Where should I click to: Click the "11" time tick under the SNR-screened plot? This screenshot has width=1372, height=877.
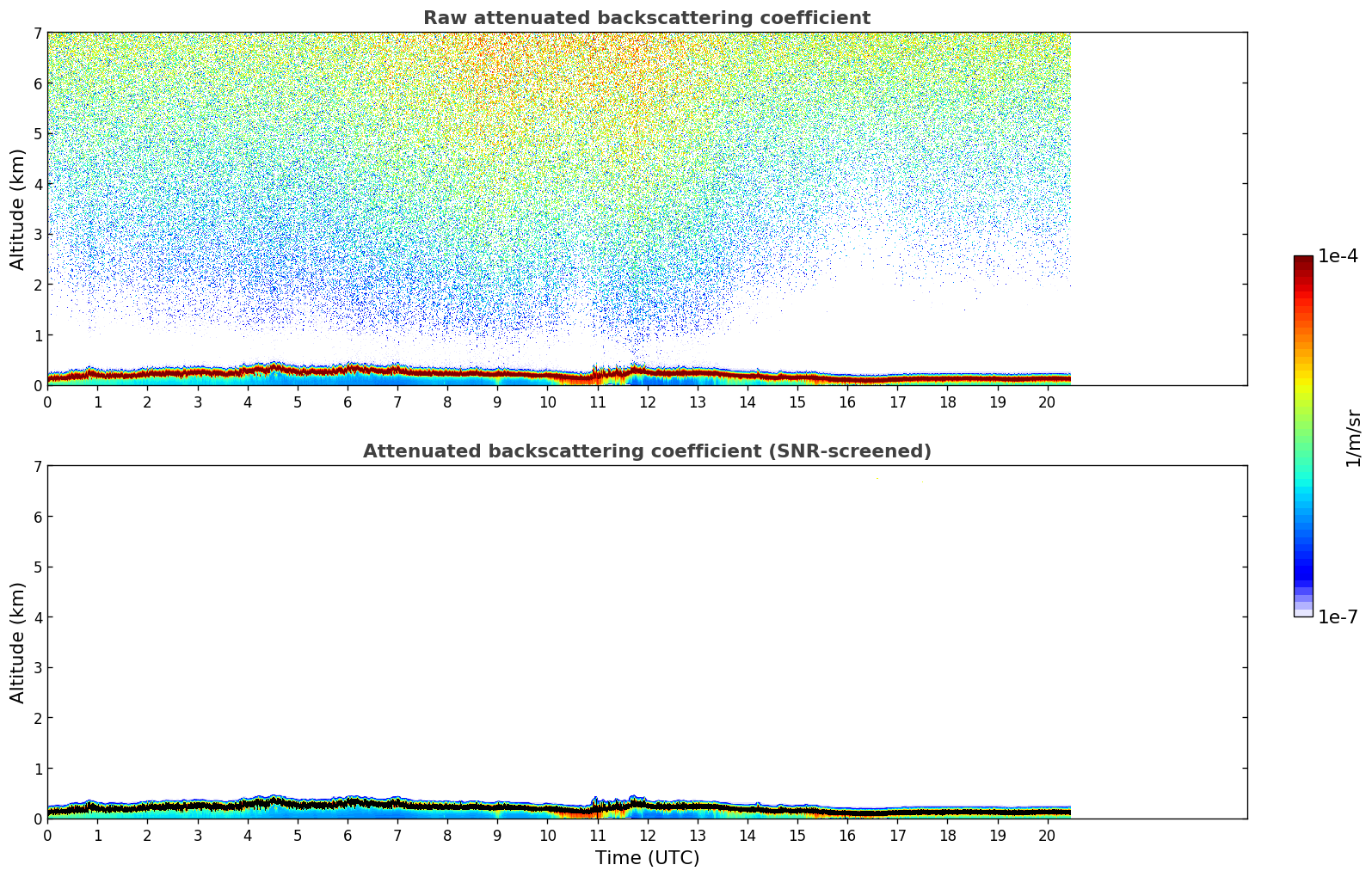[597, 835]
